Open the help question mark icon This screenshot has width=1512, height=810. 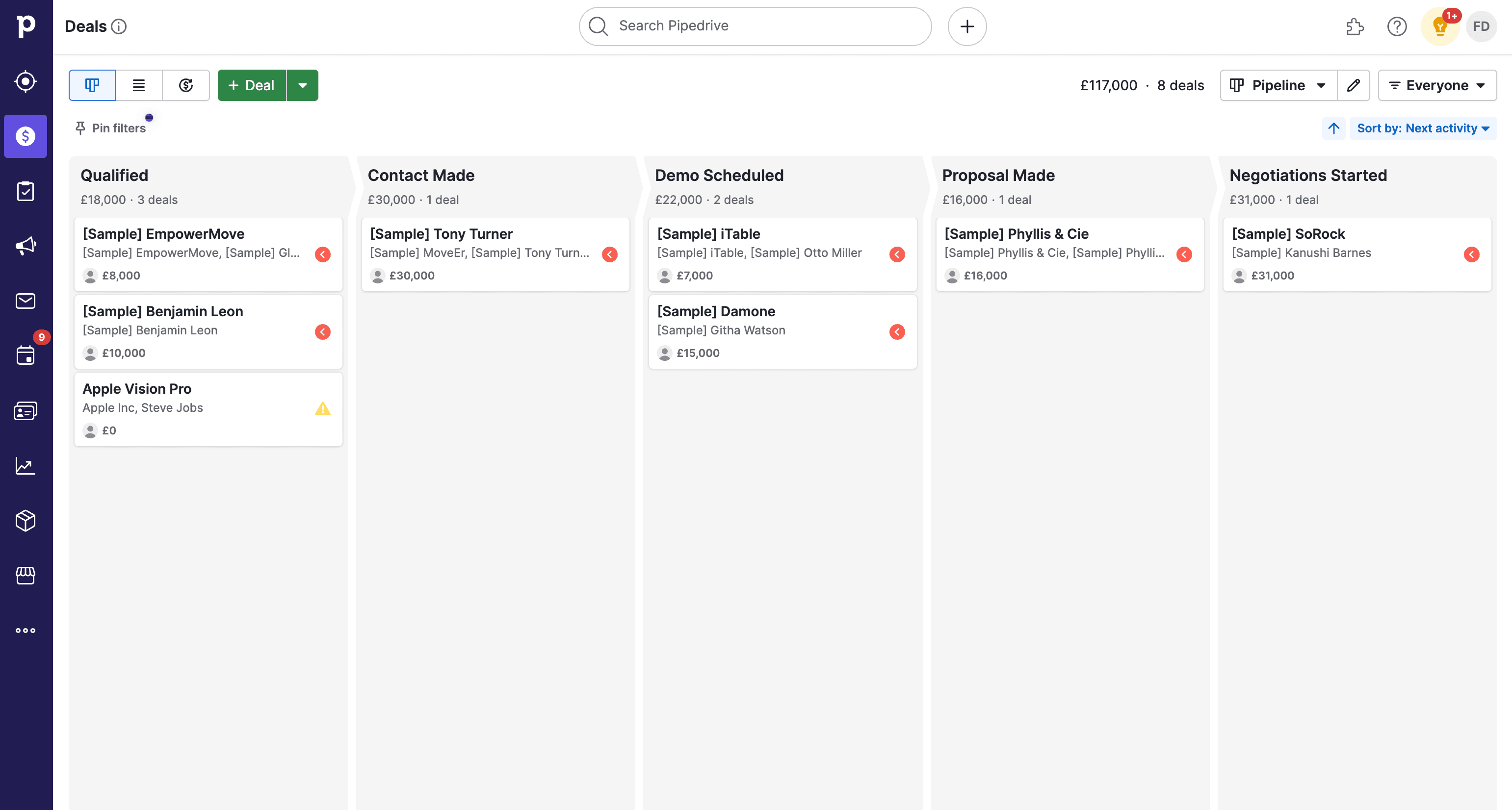(x=1397, y=26)
